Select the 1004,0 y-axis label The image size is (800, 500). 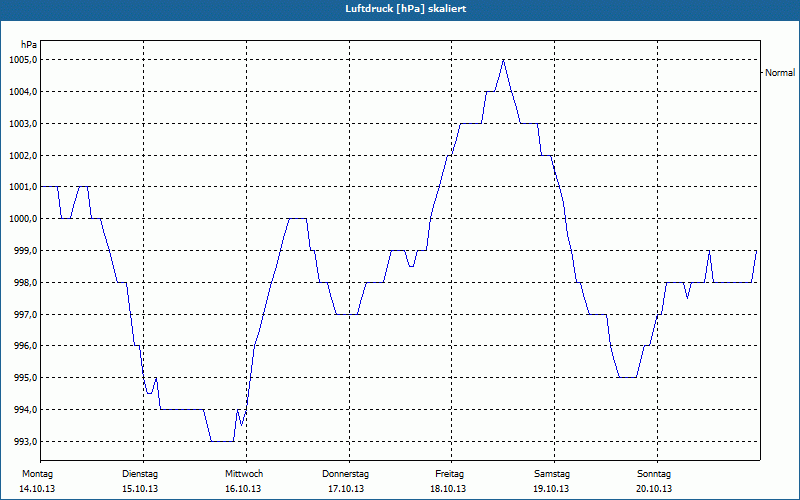click(23, 92)
